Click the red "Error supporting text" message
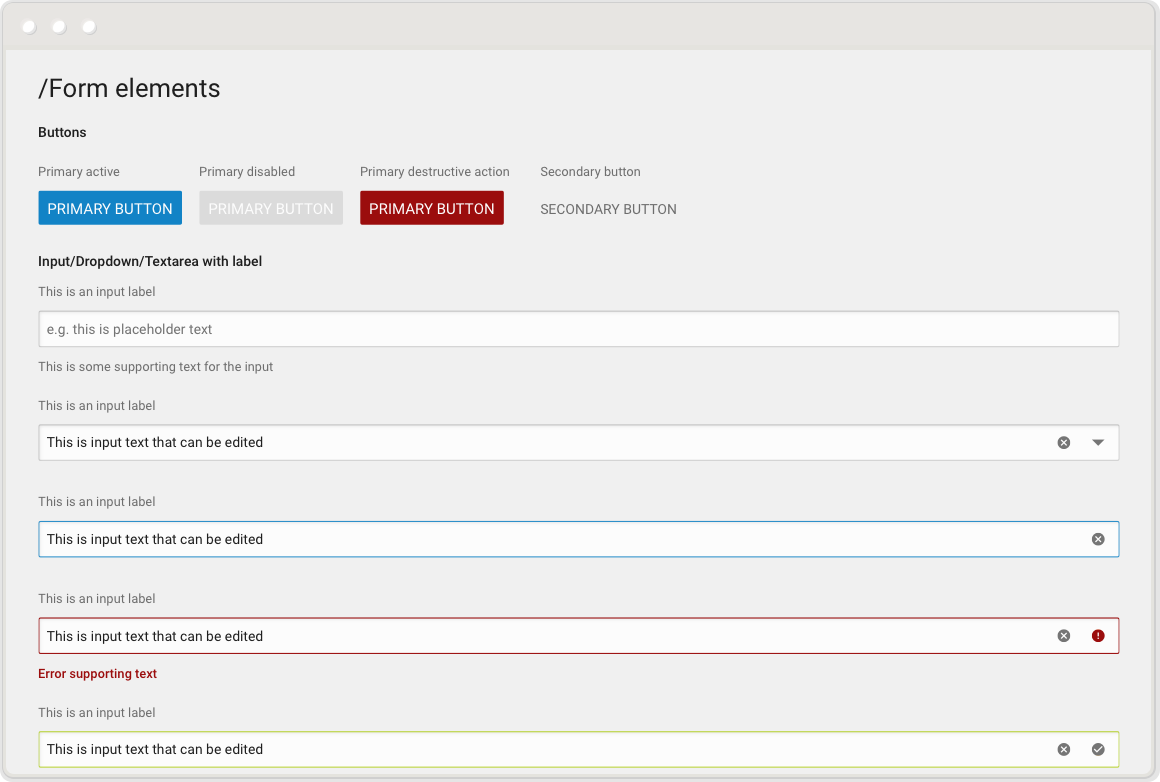 (x=98, y=674)
